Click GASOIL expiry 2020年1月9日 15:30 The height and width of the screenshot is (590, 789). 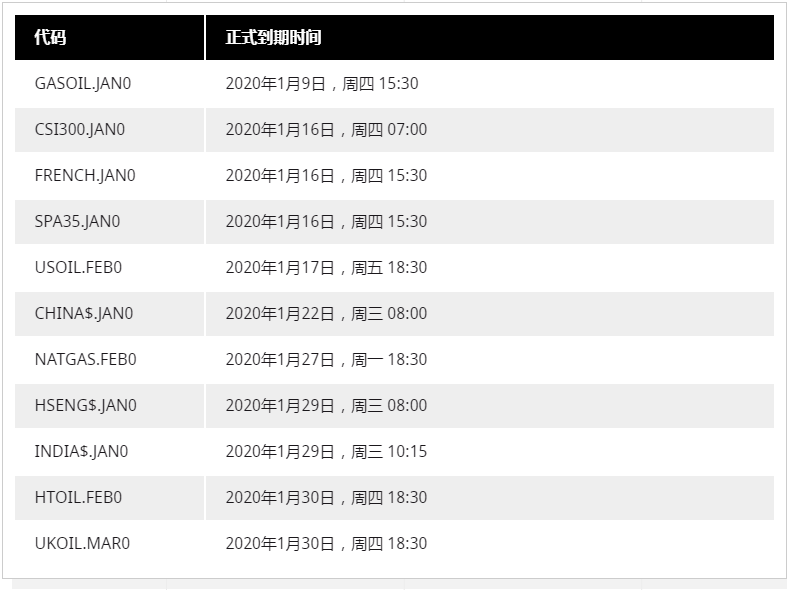point(321,84)
